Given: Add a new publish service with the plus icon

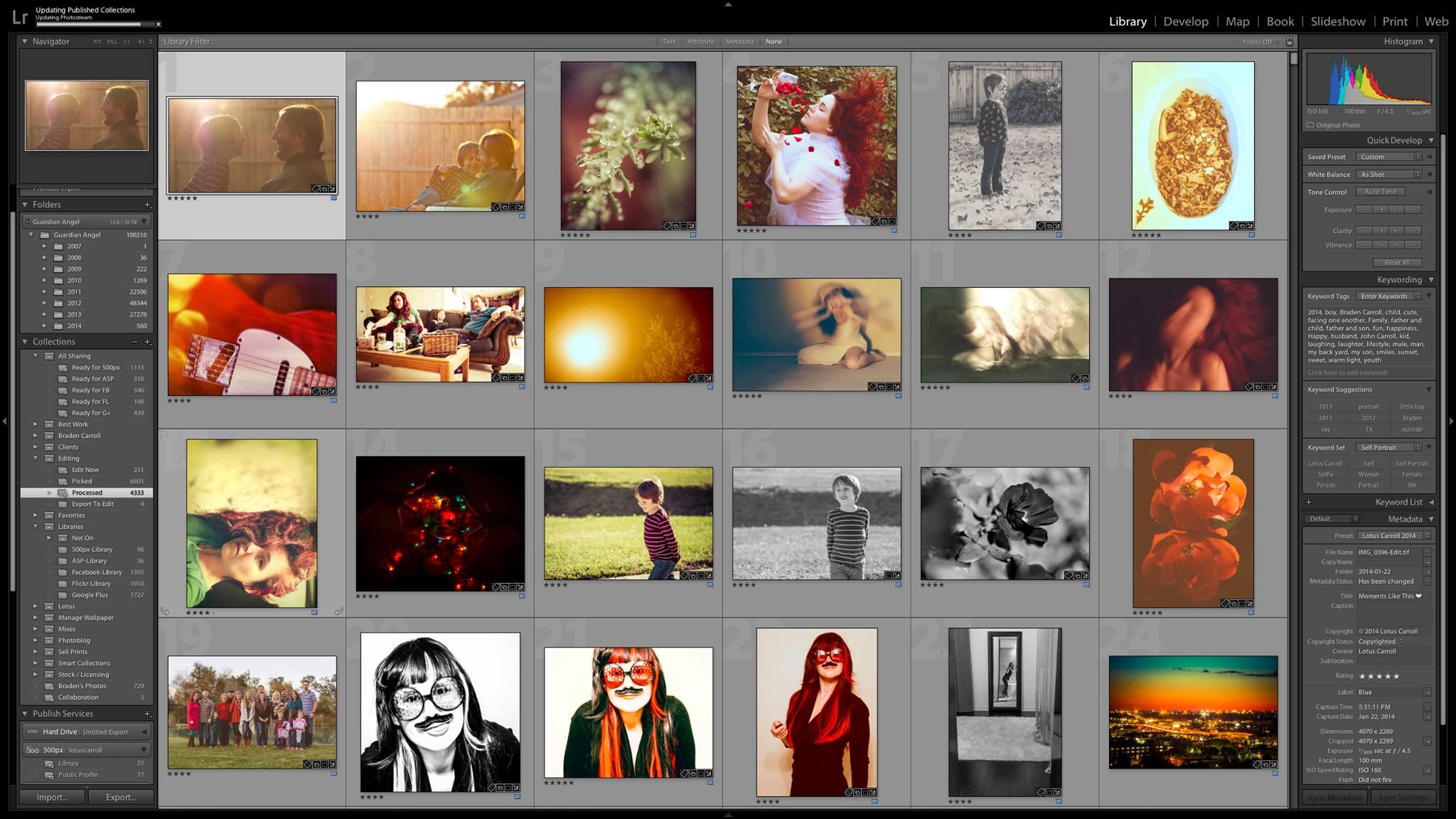Looking at the screenshot, I should (x=149, y=713).
